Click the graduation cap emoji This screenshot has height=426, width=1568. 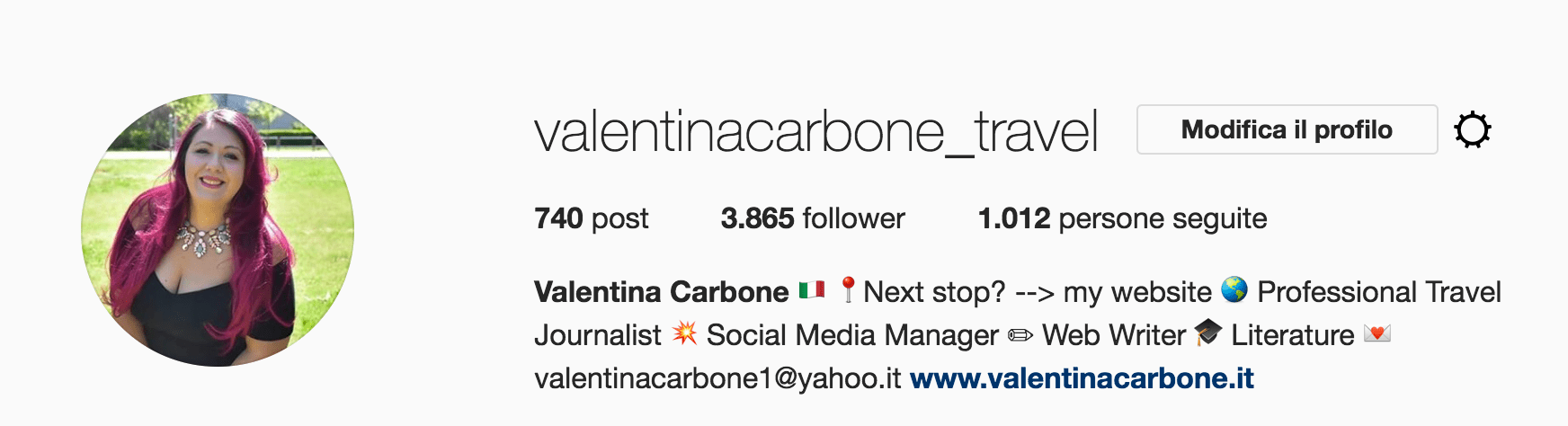point(1208,333)
